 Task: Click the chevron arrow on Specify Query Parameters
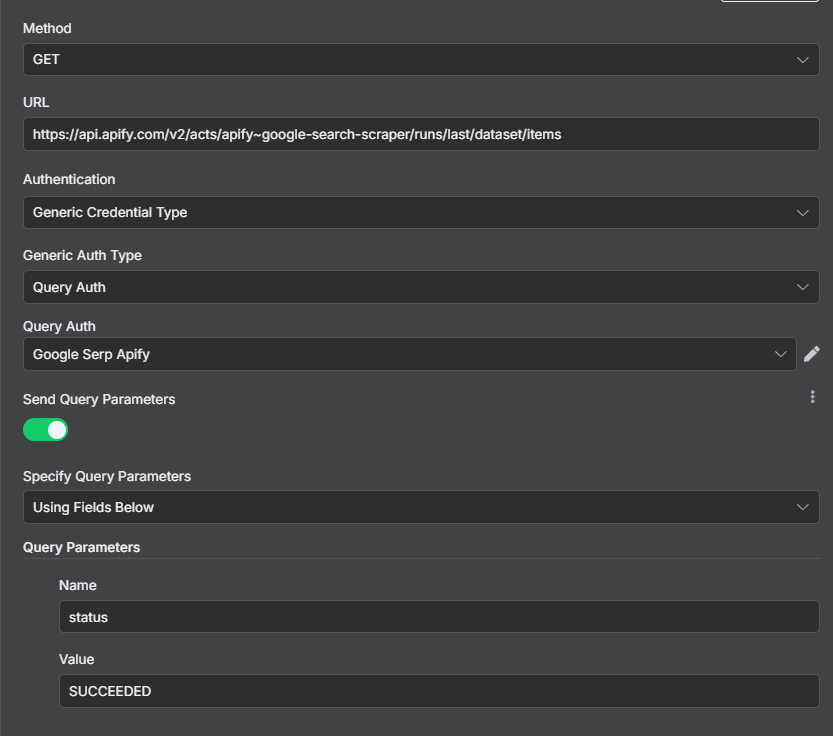[802, 507]
